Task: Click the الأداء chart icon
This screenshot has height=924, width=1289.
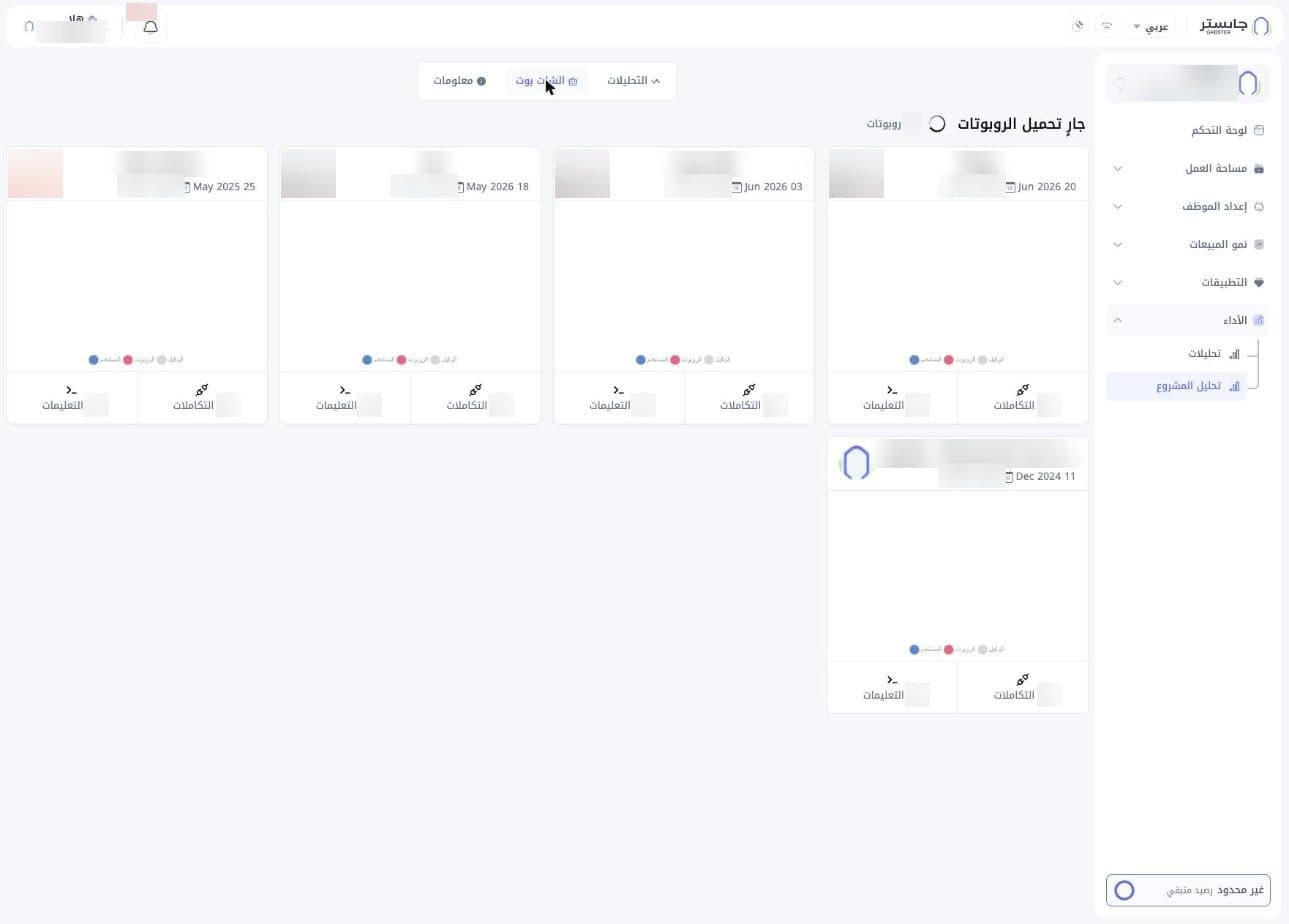Action: pyautogui.click(x=1259, y=320)
